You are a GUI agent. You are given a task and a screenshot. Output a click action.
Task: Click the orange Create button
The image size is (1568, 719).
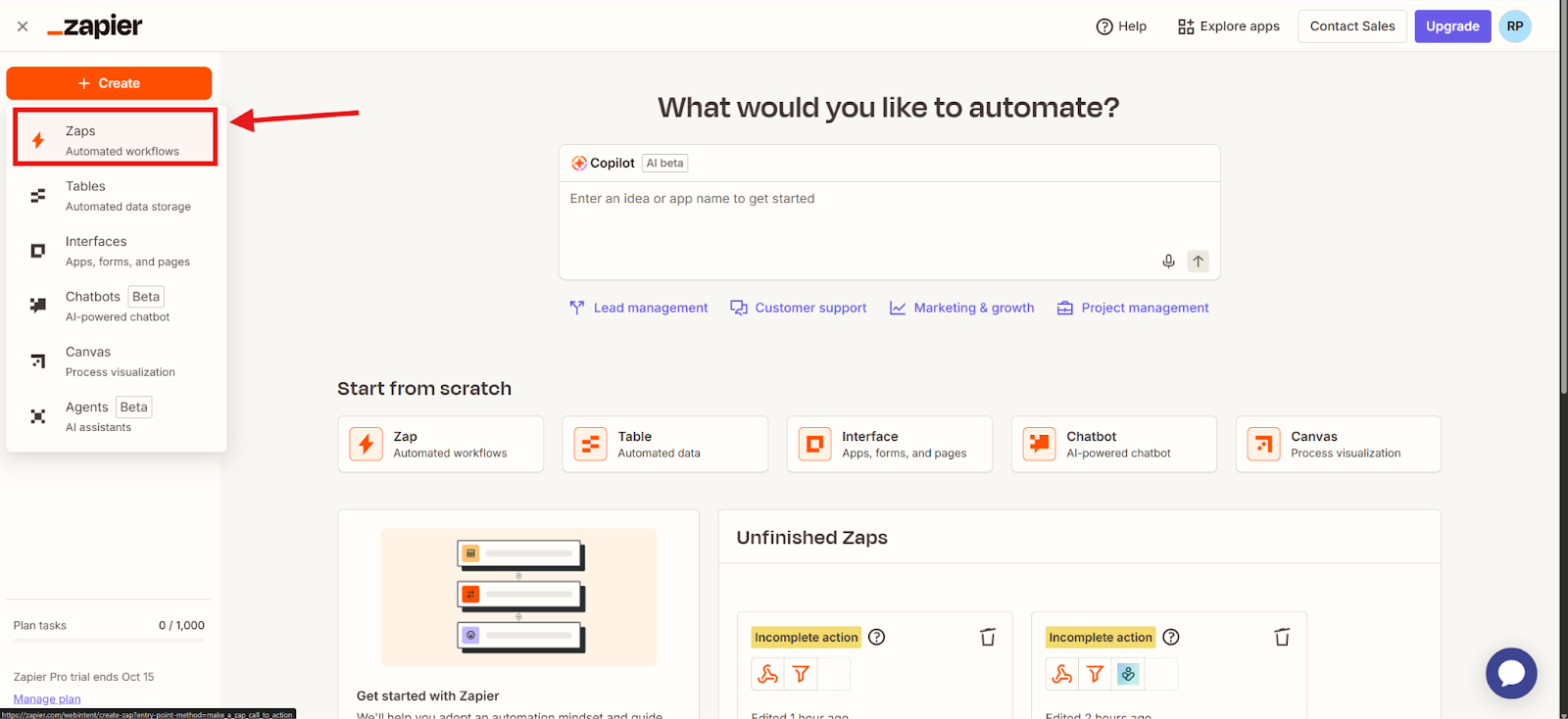coord(109,83)
